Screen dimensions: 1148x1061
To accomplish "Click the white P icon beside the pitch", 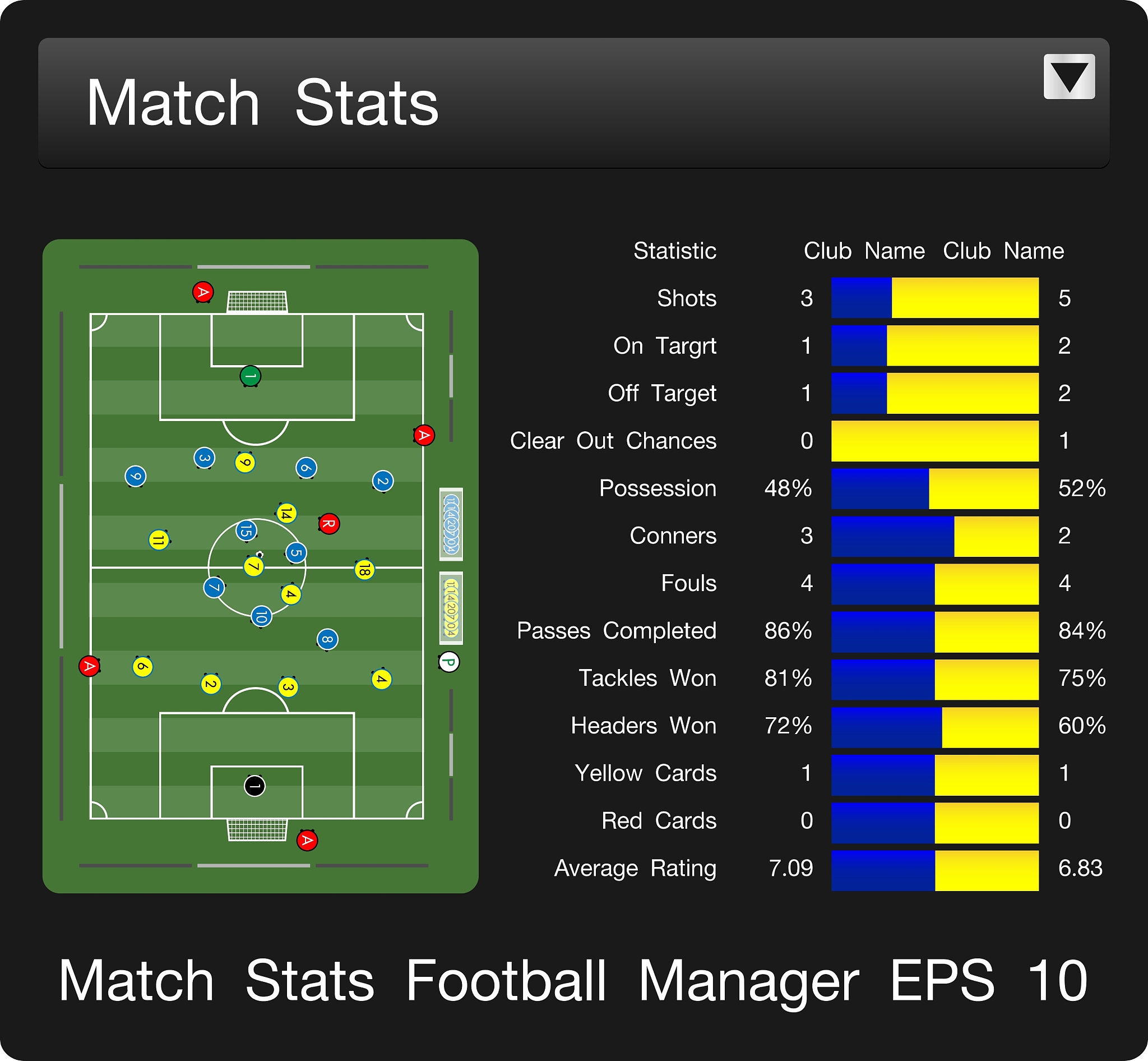I will [x=449, y=662].
